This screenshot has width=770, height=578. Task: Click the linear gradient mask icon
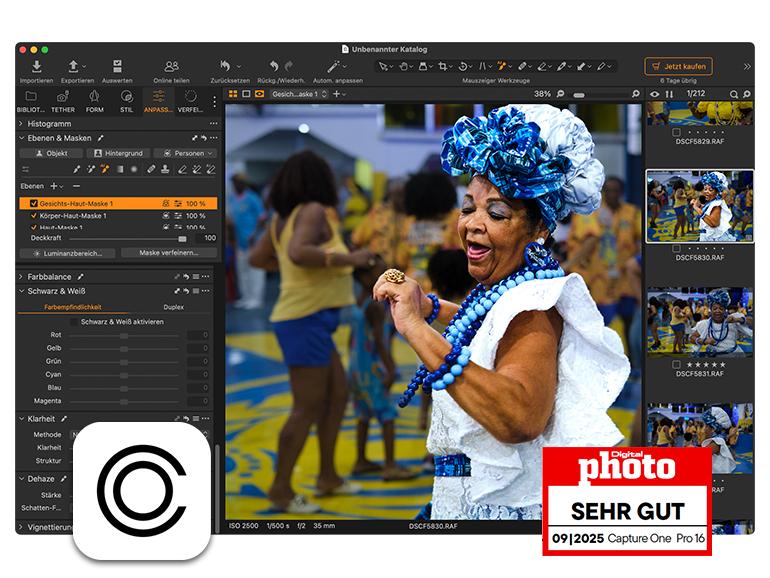click(x=120, y=169)
